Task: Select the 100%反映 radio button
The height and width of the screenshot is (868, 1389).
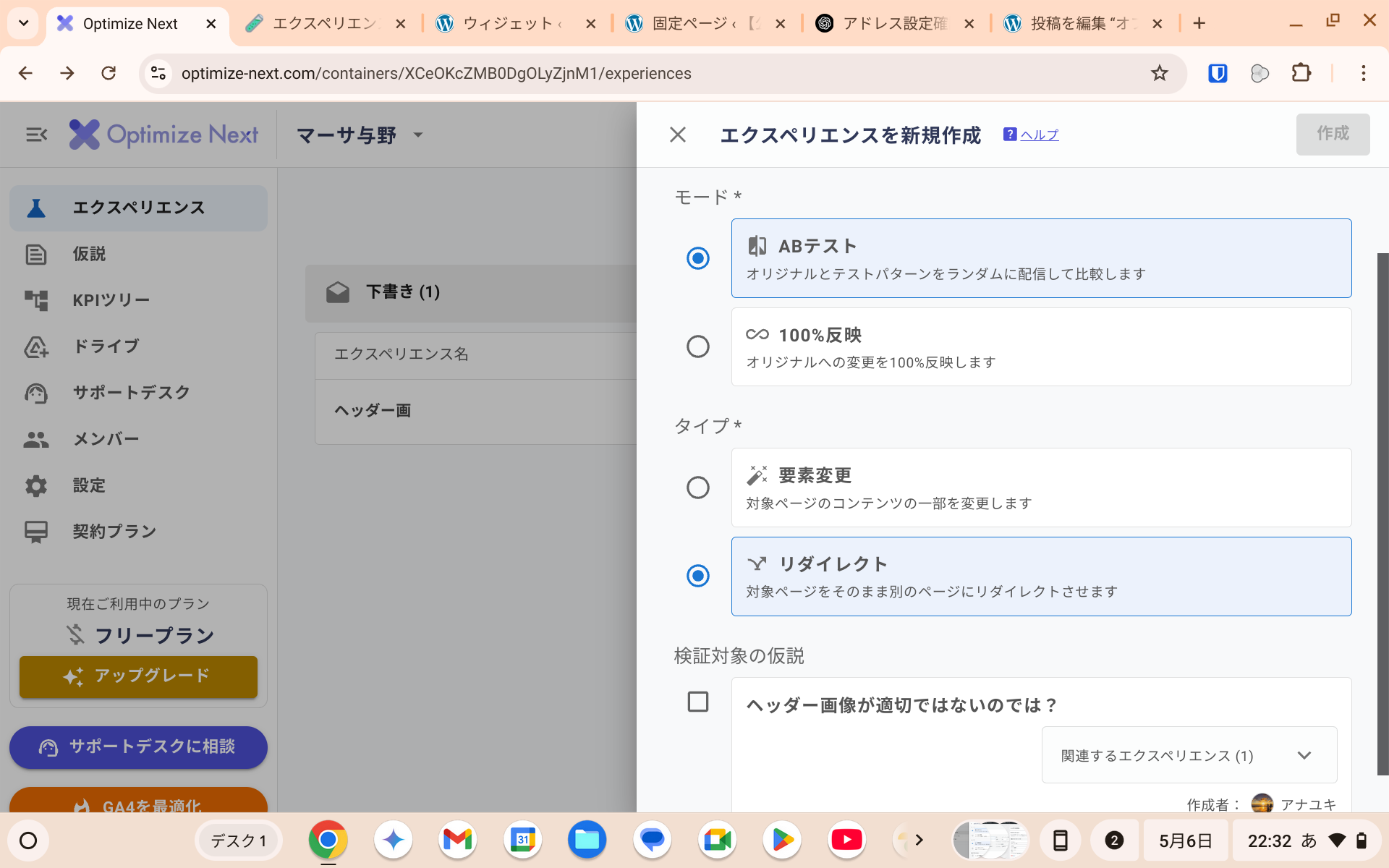Action: click(x=698, y=346)
